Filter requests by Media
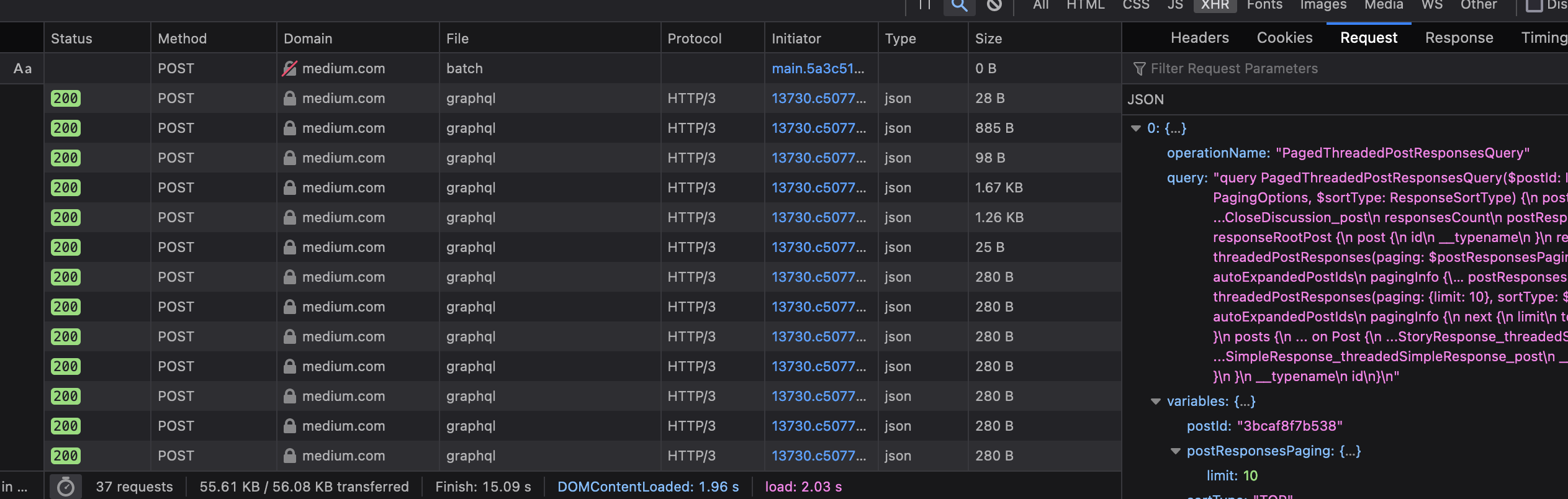 1384,5
